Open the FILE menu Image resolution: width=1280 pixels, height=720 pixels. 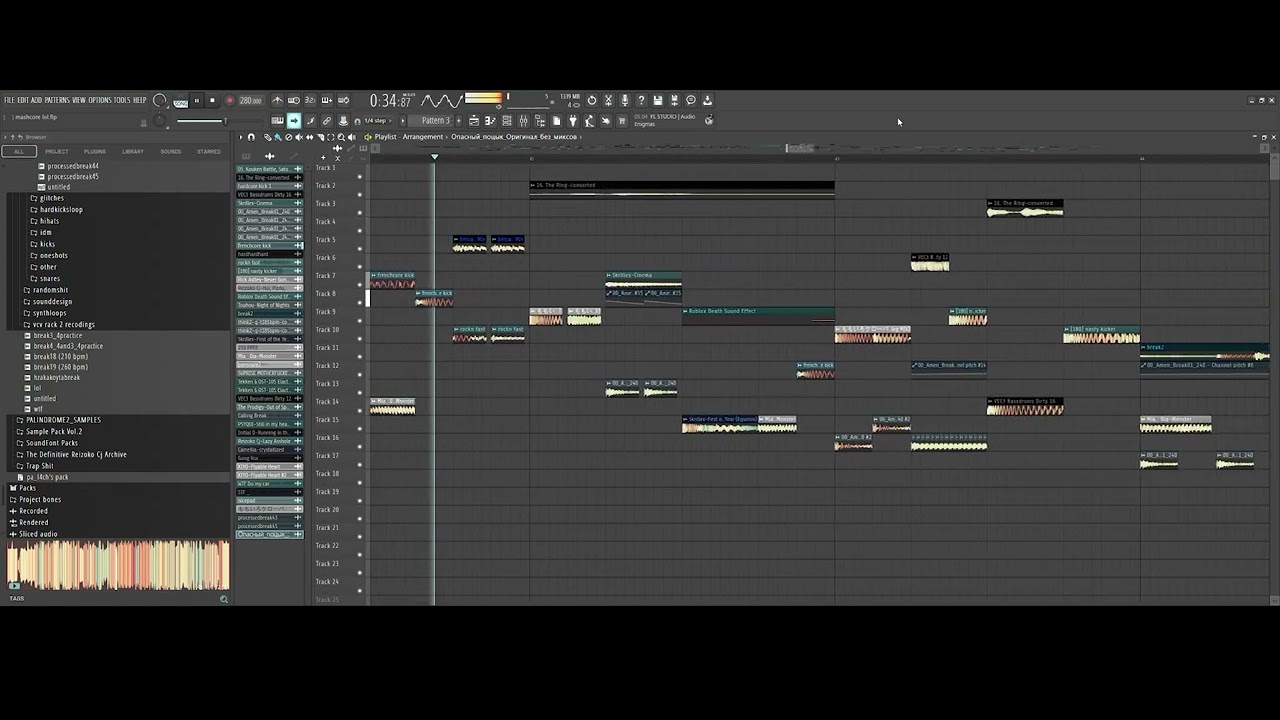coord(9,100)
